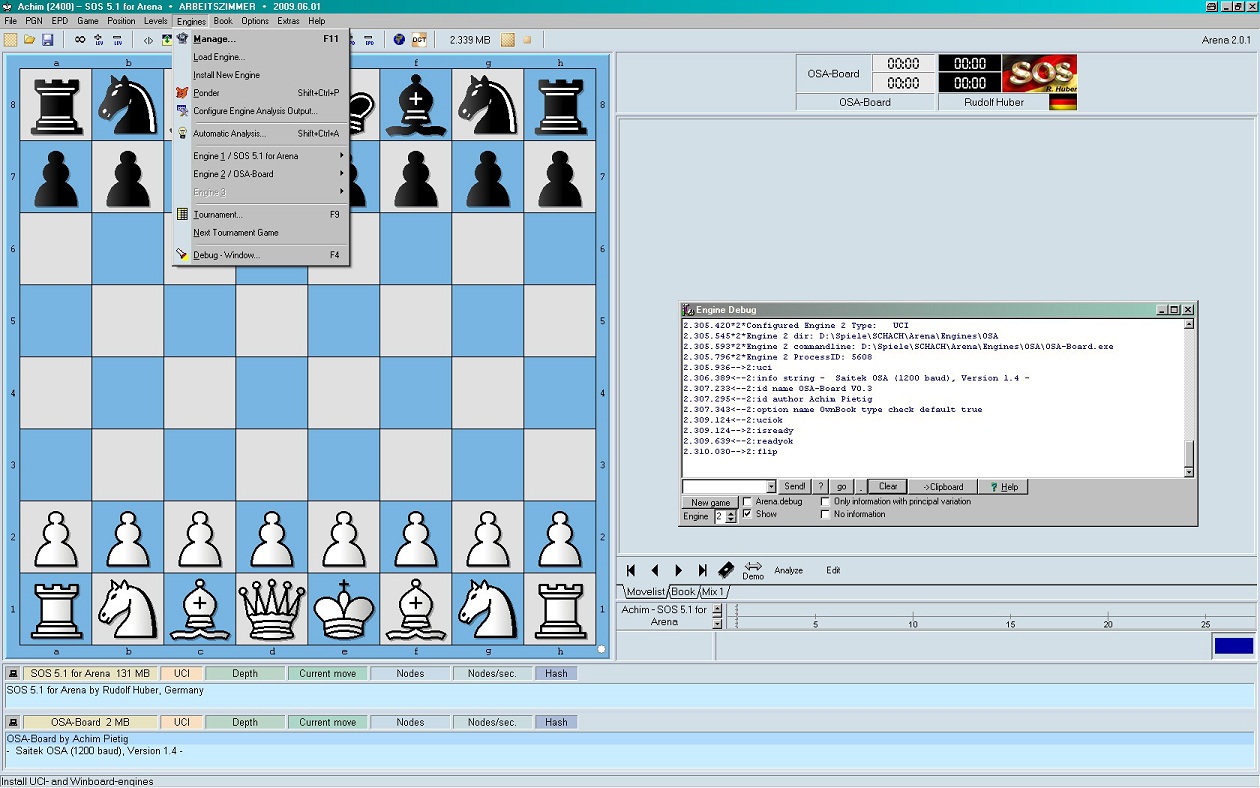Viewport: 1260px width, 788px height.
Task: Click the icon left of OSA-Board engine row
Action: [x=13, y=722]
